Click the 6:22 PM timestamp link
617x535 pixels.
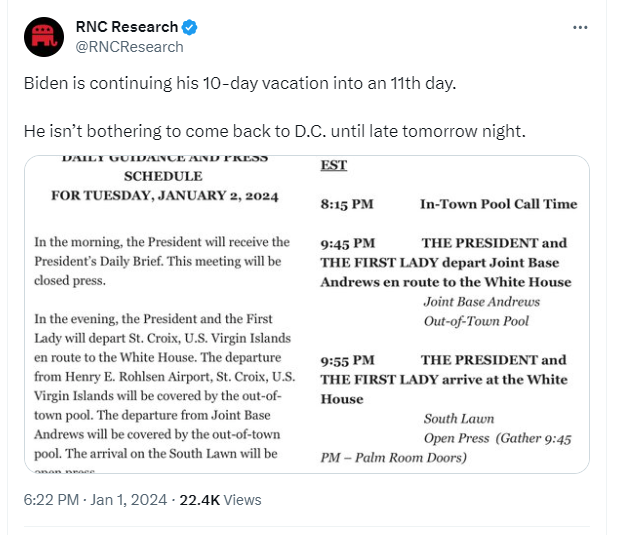[x=51, y=500]
